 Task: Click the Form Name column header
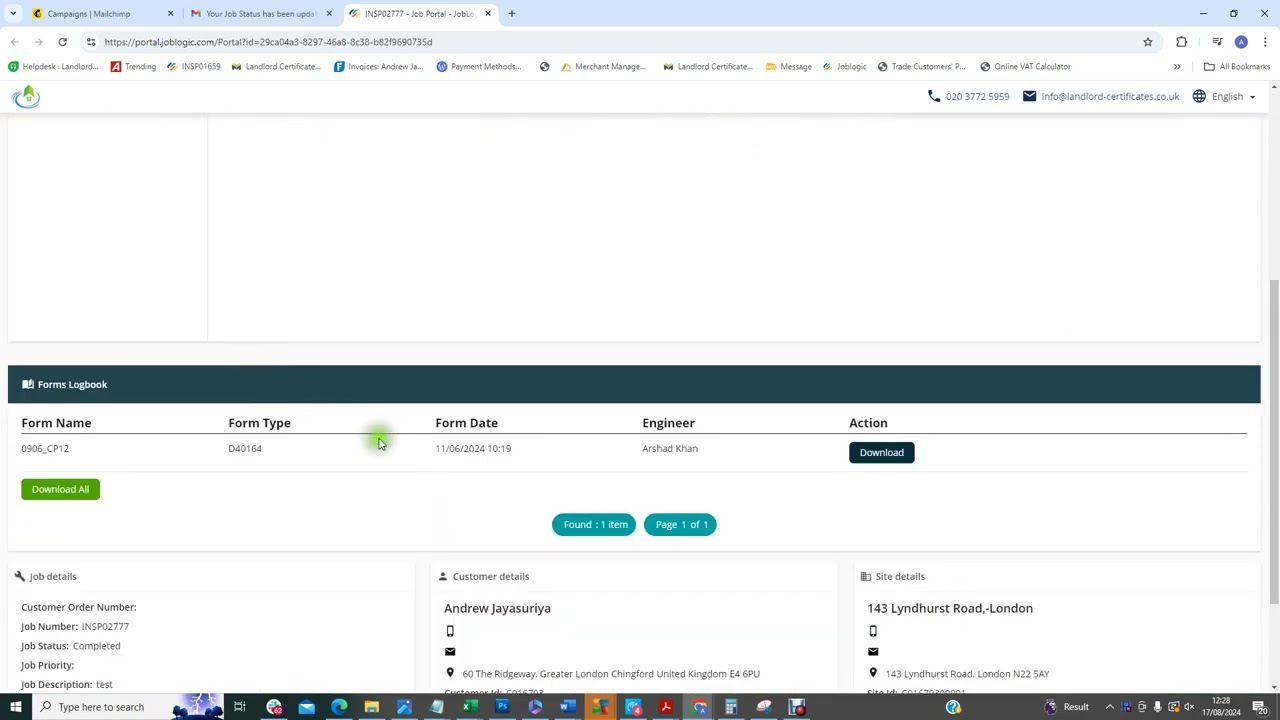pos(56,423)
